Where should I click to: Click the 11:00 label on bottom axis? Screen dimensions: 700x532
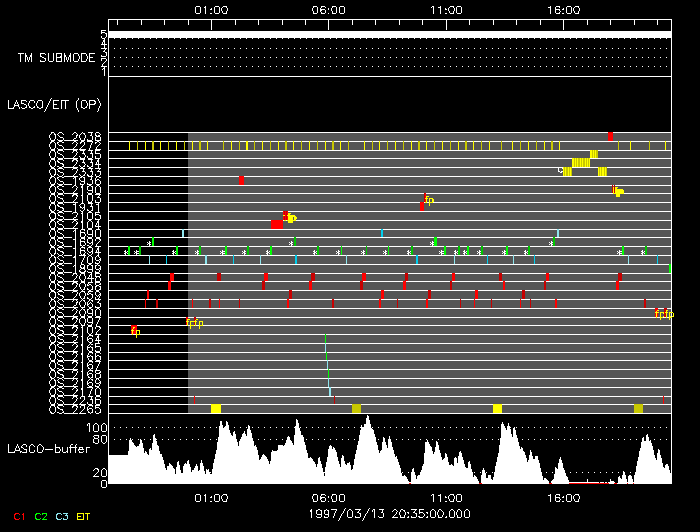click(446, 498)
